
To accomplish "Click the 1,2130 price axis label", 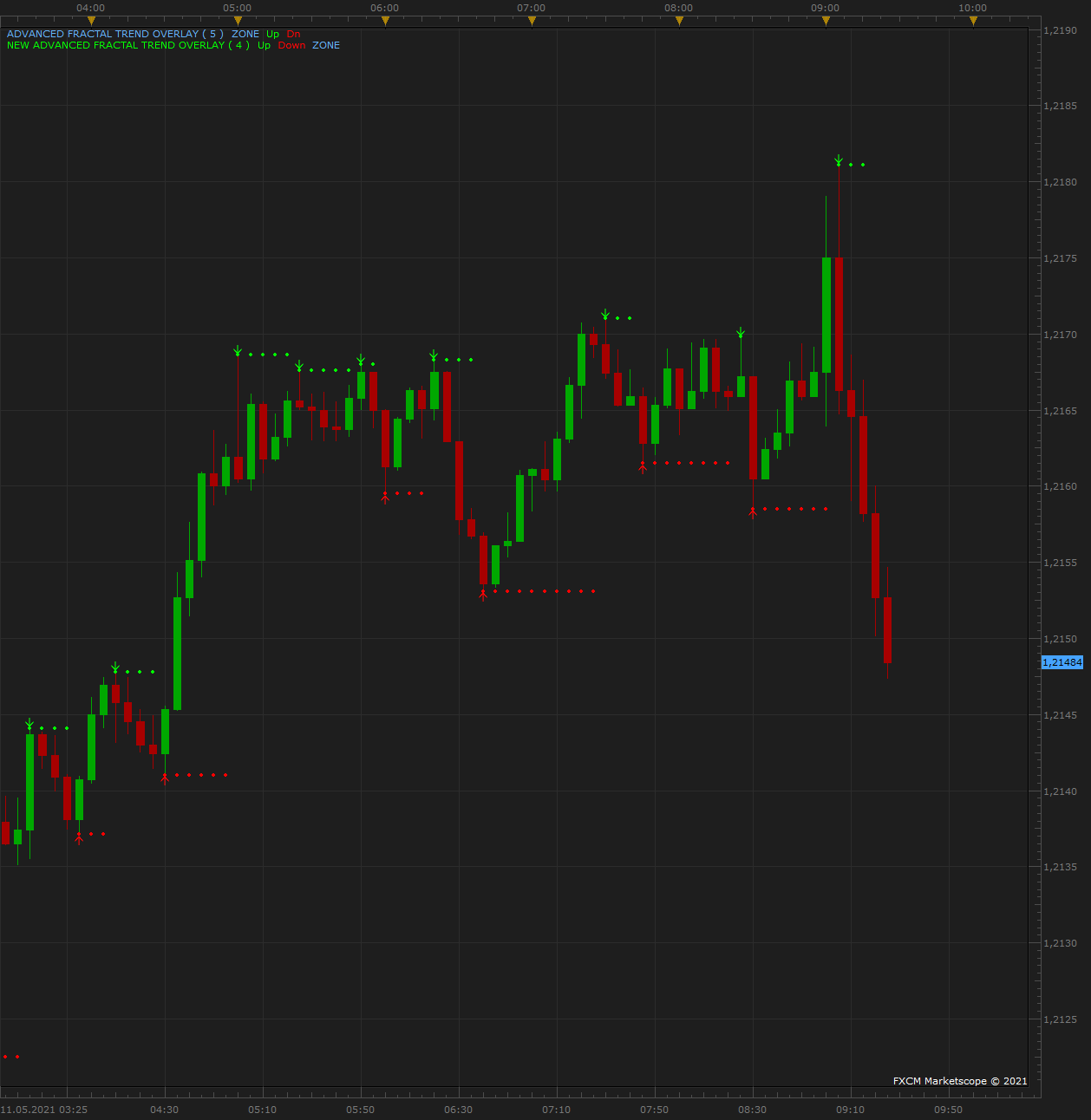I will point(1060,943).
